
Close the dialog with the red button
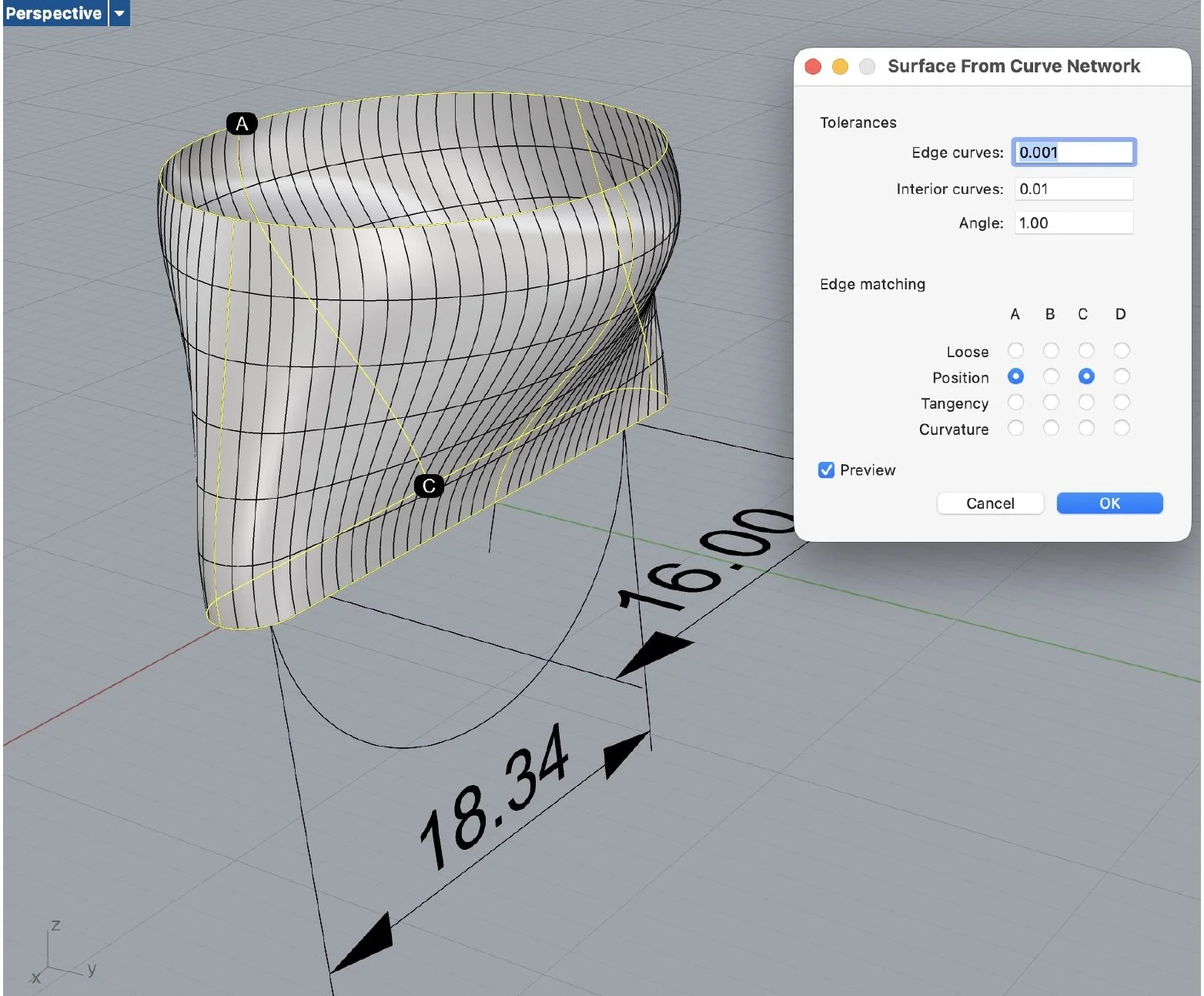[x=813, y=67]
